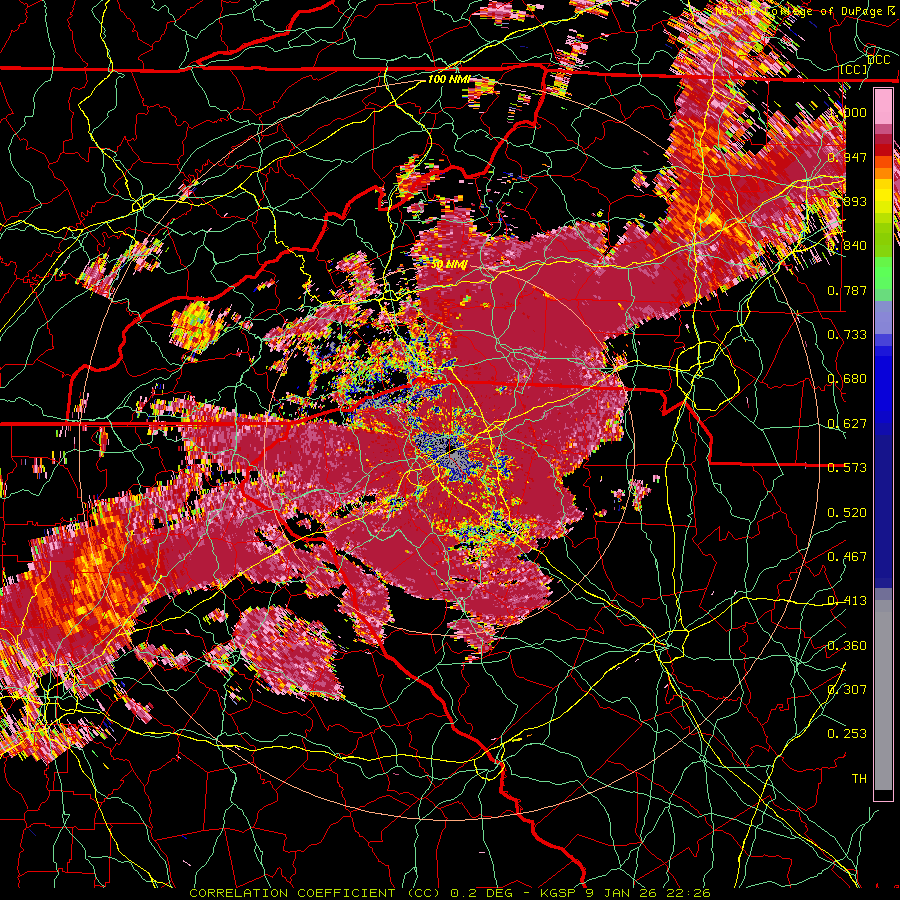The height and width of the screenshot is (900, 900).
Task: Click the "TH" threshold legend label
Action: [859, 778]
